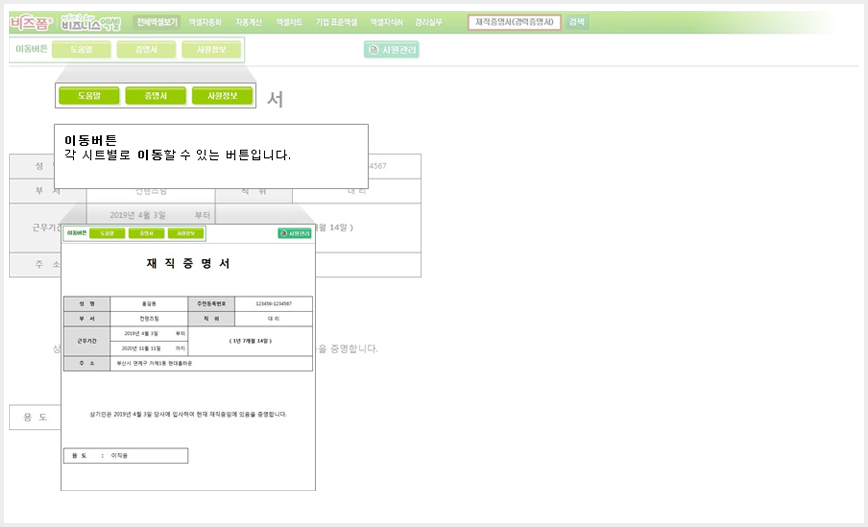Select the 엑셀지식iN menu item
Image resolution: width=868 pixels, height=527 pixels.
click(x=386, y=22)
